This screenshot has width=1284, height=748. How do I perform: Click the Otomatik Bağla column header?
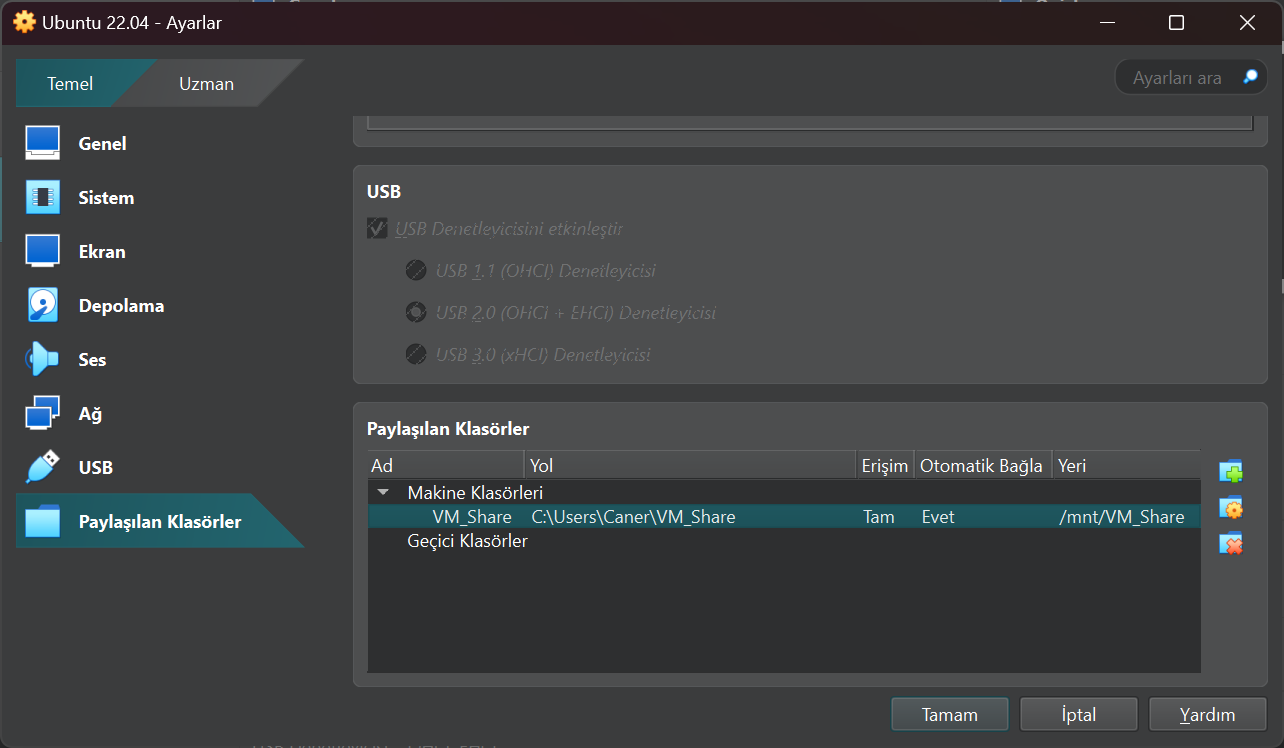coord(982,466)
